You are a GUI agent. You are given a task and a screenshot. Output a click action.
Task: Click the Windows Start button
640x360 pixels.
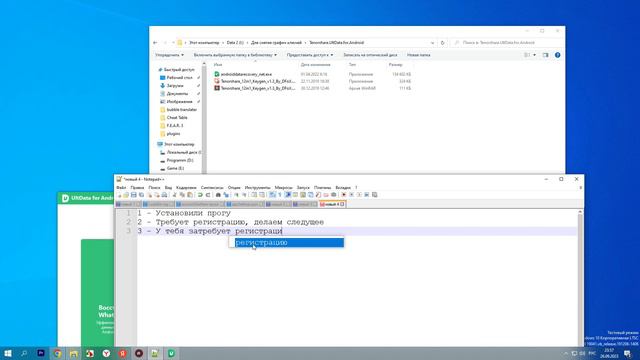coord(7,353)
